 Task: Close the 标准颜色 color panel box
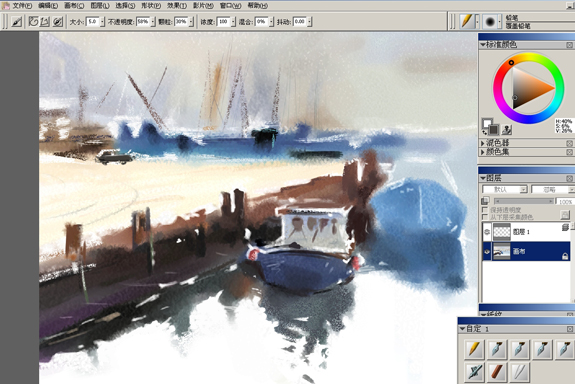pos(569,45)
